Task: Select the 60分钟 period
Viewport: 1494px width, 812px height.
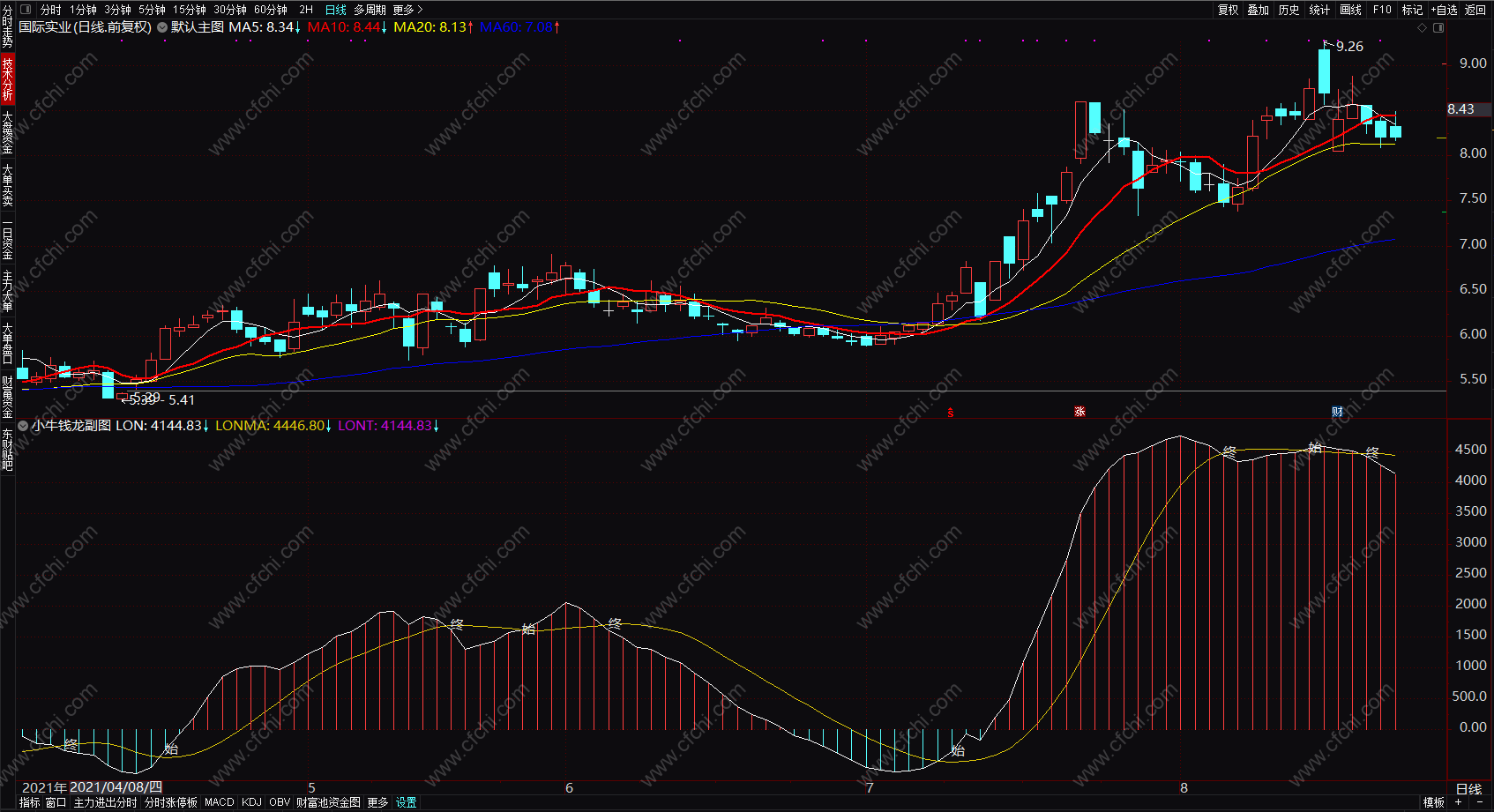Action: coord(271,10)
